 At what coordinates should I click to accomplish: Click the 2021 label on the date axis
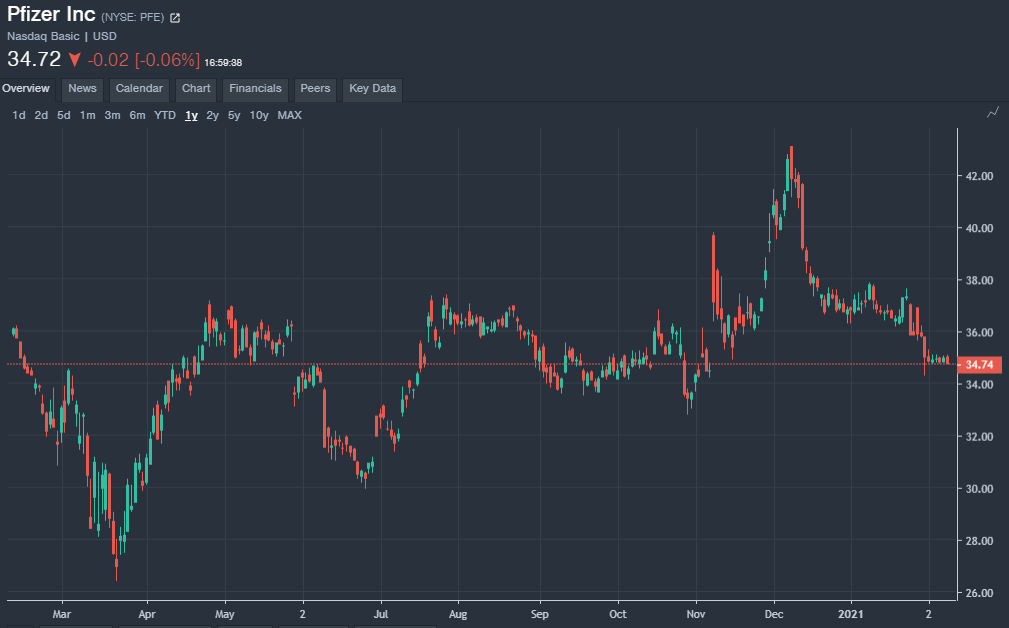click(851, 614)
